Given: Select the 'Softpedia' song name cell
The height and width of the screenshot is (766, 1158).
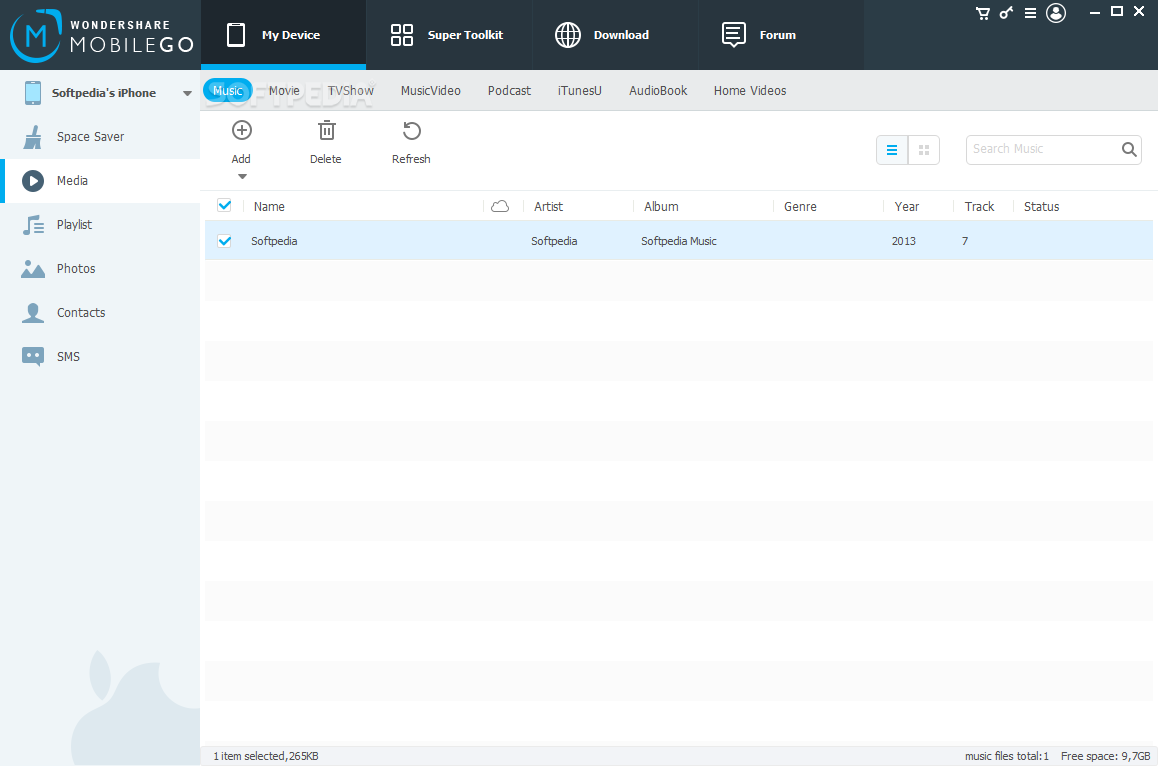Looking at the screenshot, I should coord(274,241).
